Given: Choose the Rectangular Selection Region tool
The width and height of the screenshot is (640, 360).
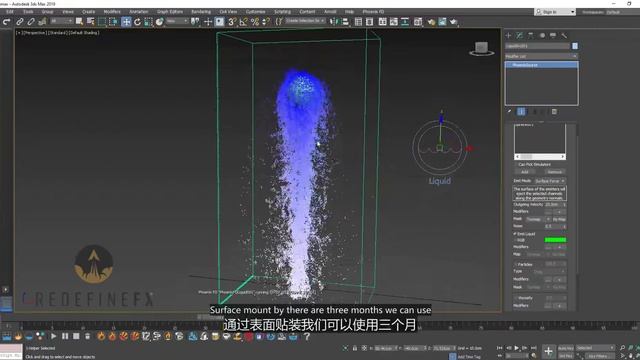Looking at the screenshot, I should 102,22.
